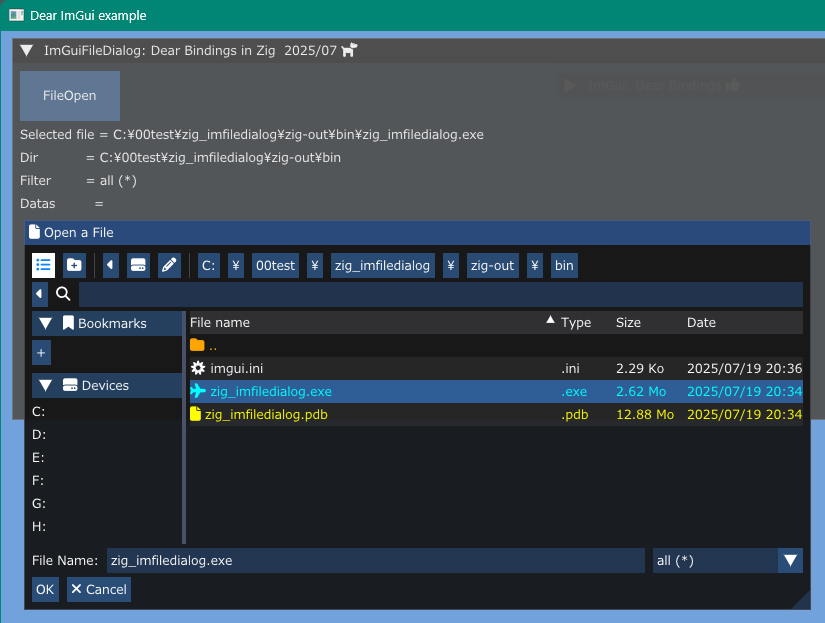Click the search magnifier icon

pos(63,294)
